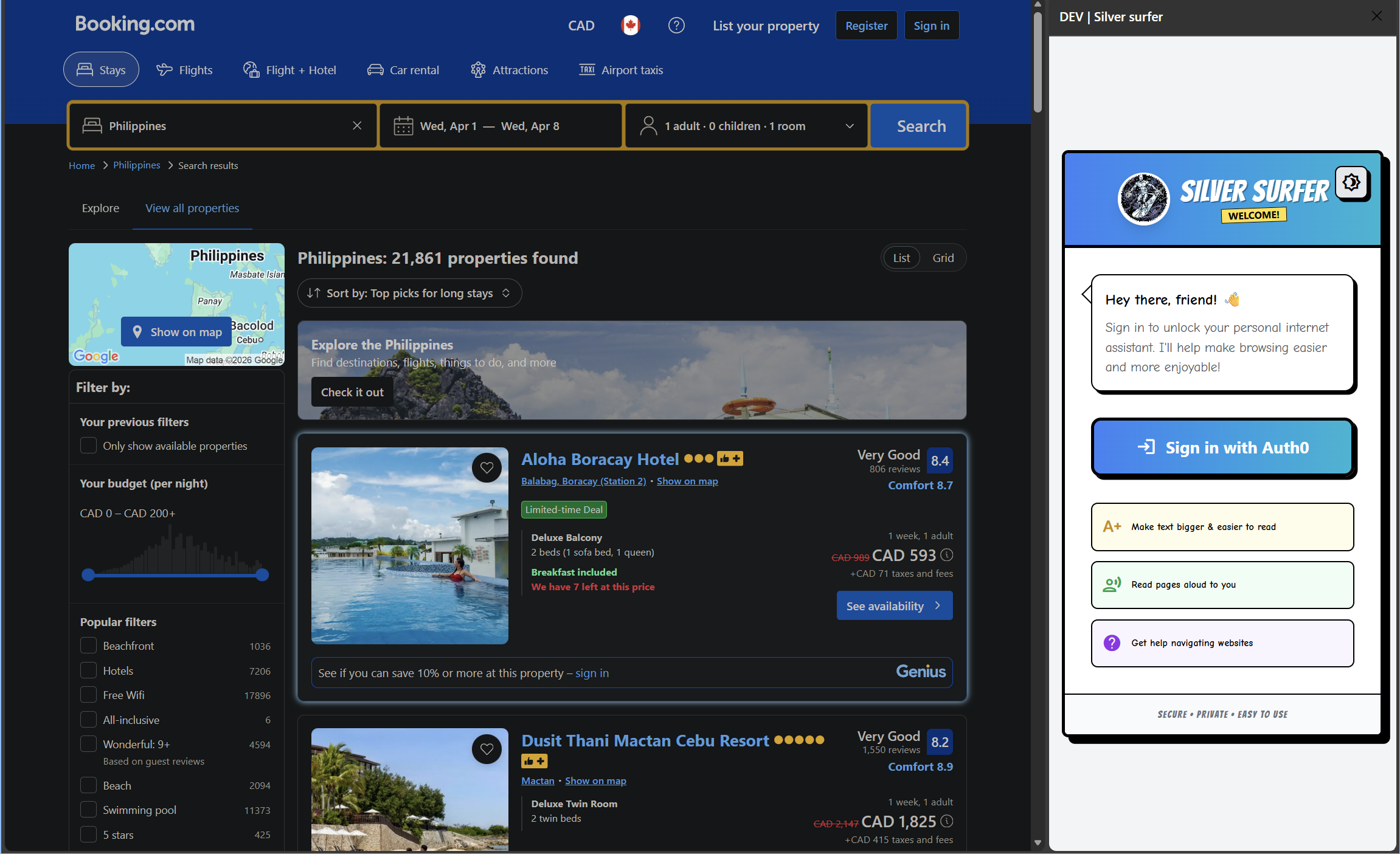
Task: Clear the Philippines destination with X icon
Action: tap(357, 126)
